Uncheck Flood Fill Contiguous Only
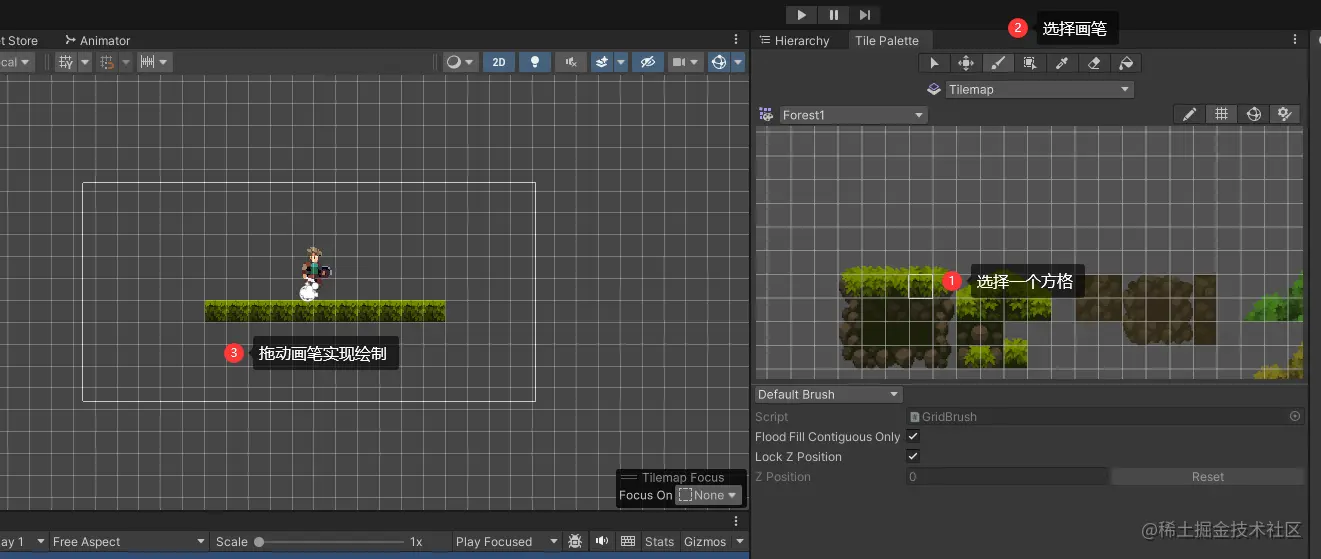Image resolution: width=1321 pixels, height=559 pixels. (x=913, y=437)
